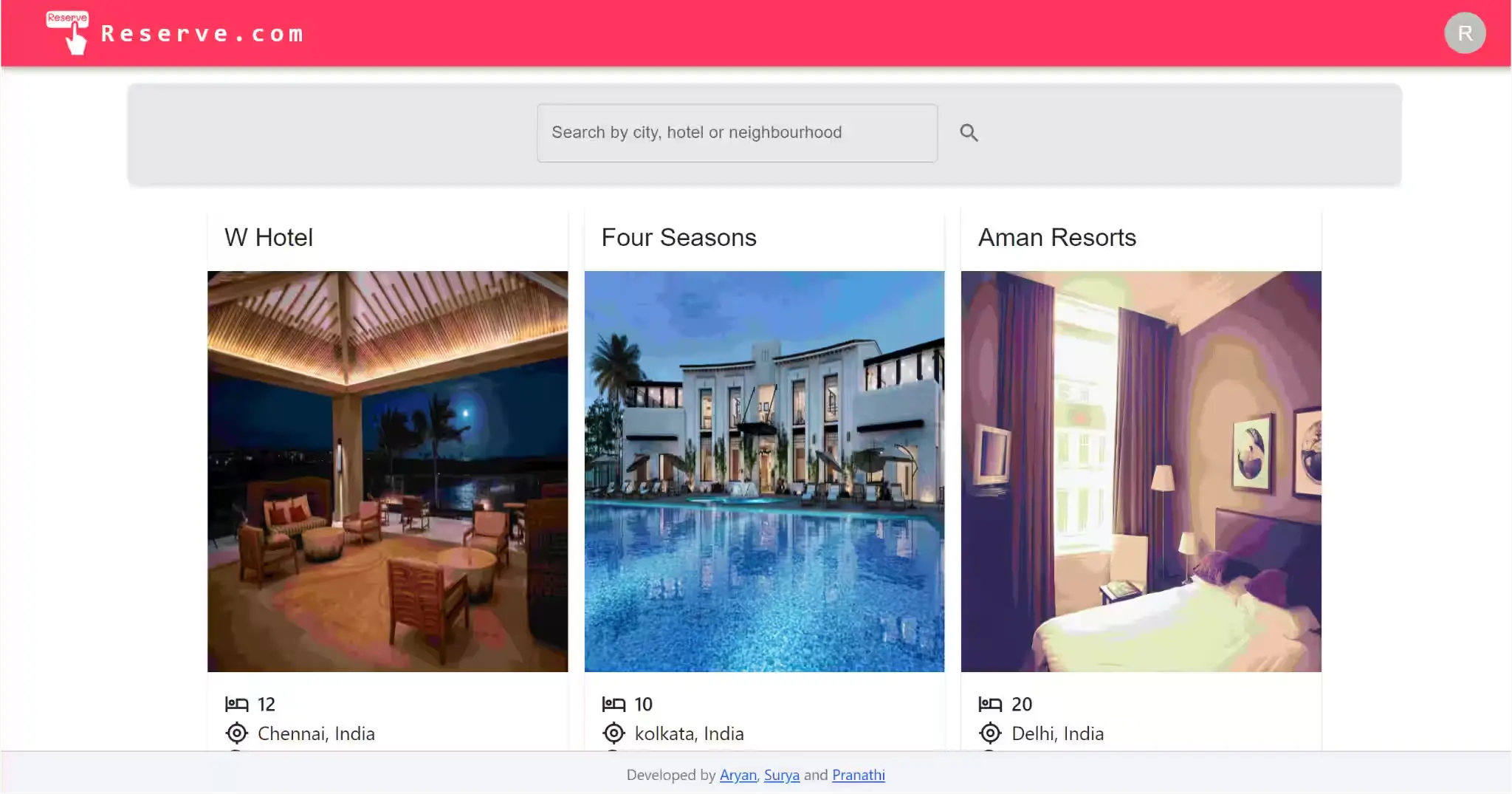Click the bed icon next to 20
Image resolution: width=1512 pixels, height=794 pixels.
(990, 704)
